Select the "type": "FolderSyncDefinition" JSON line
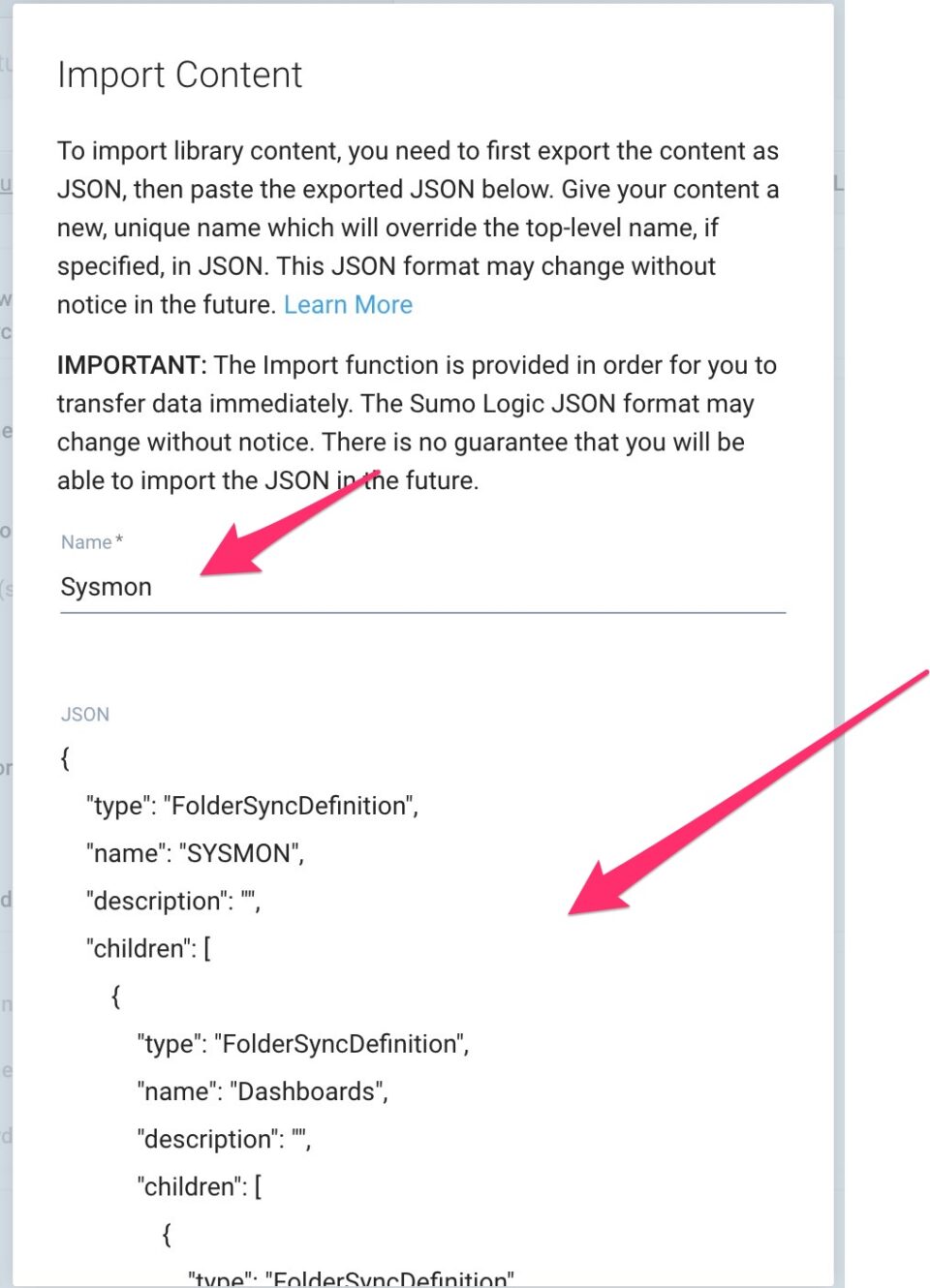The width and height of the screenshot is (930, 1288). [254, 805]
